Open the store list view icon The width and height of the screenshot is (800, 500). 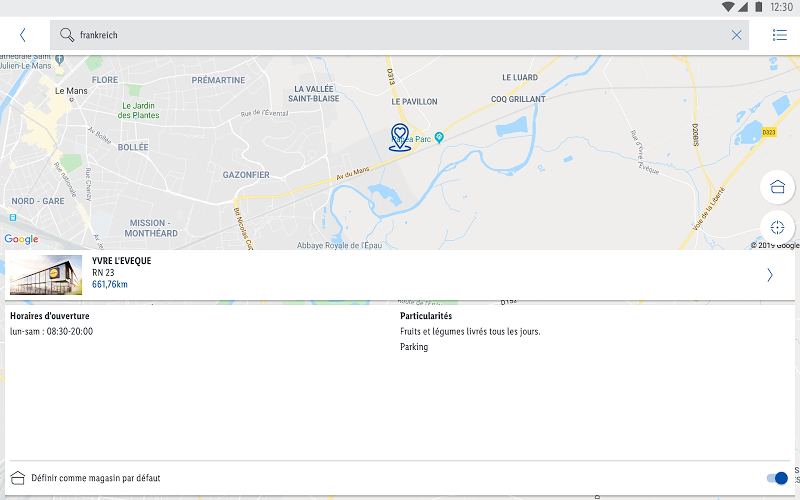779,35
